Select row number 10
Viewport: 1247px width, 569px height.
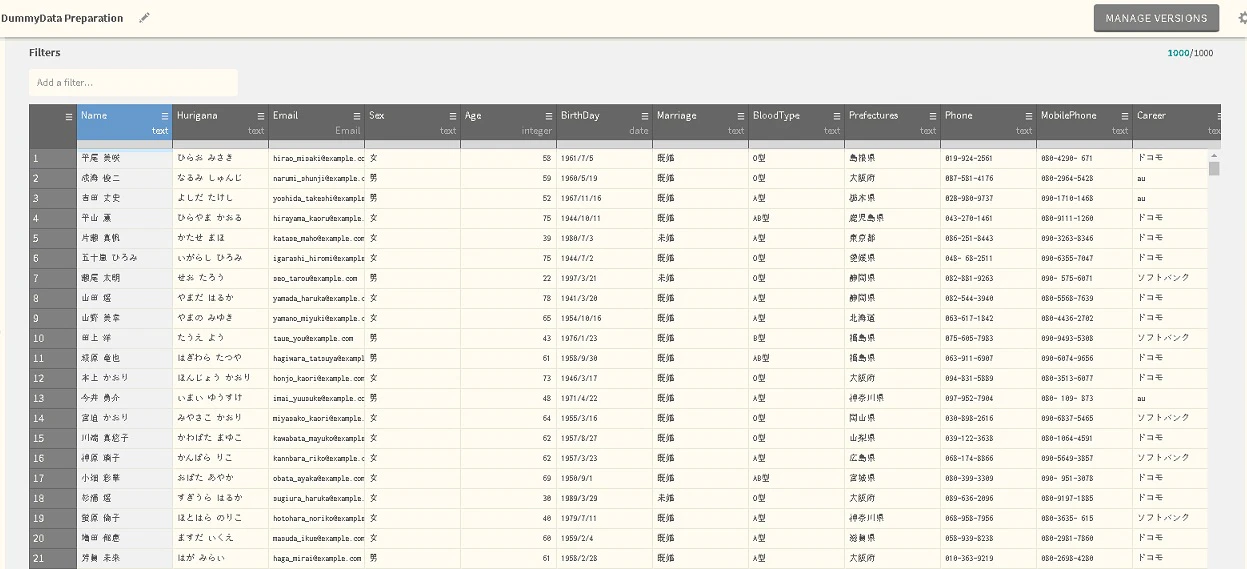pos(53,338)
